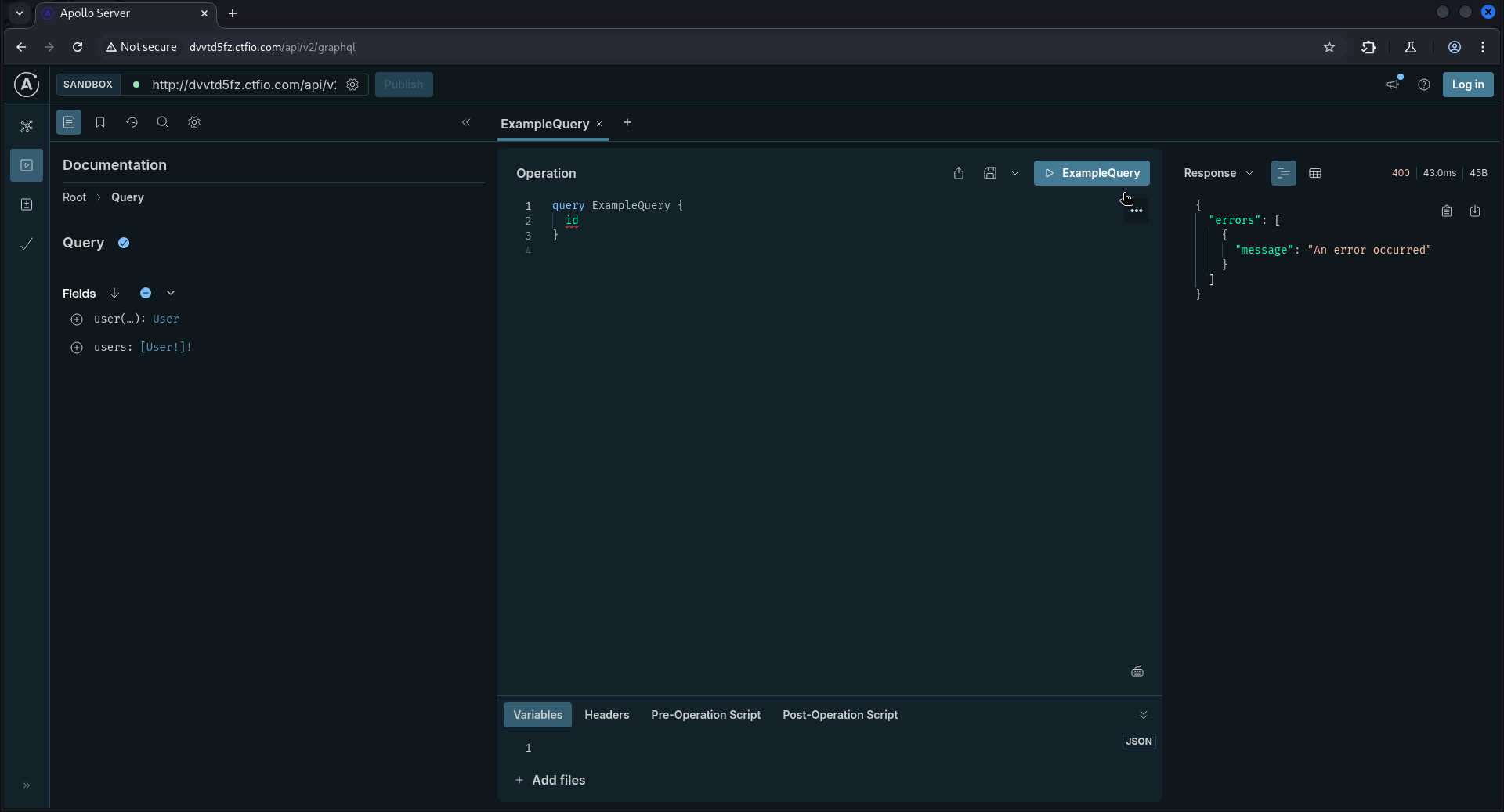Open the run history icon
Screen dimensions: 1504x812
(132, 122)
